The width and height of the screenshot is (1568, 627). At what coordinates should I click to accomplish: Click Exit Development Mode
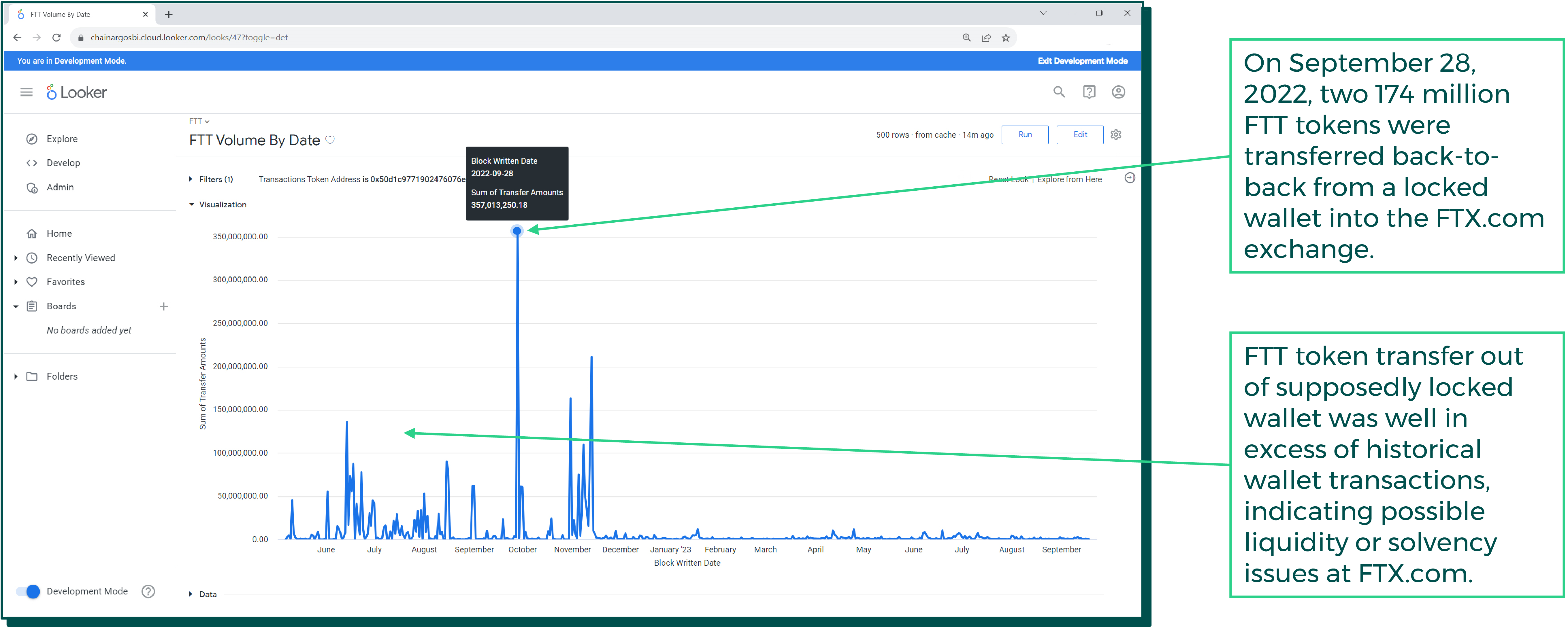(x=1082, y=61)
